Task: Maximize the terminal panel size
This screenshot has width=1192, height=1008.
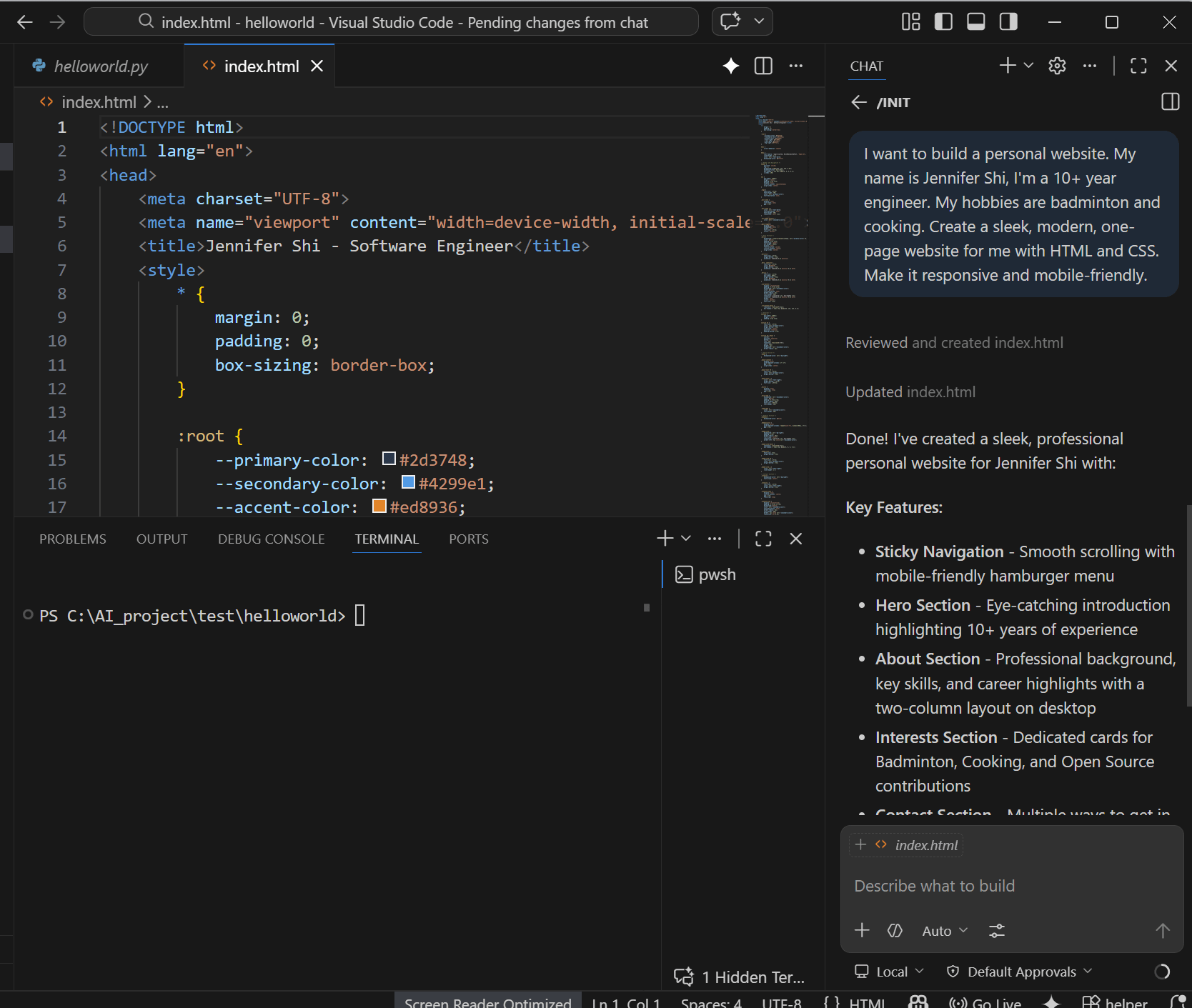Action: (x=763, y=539)
